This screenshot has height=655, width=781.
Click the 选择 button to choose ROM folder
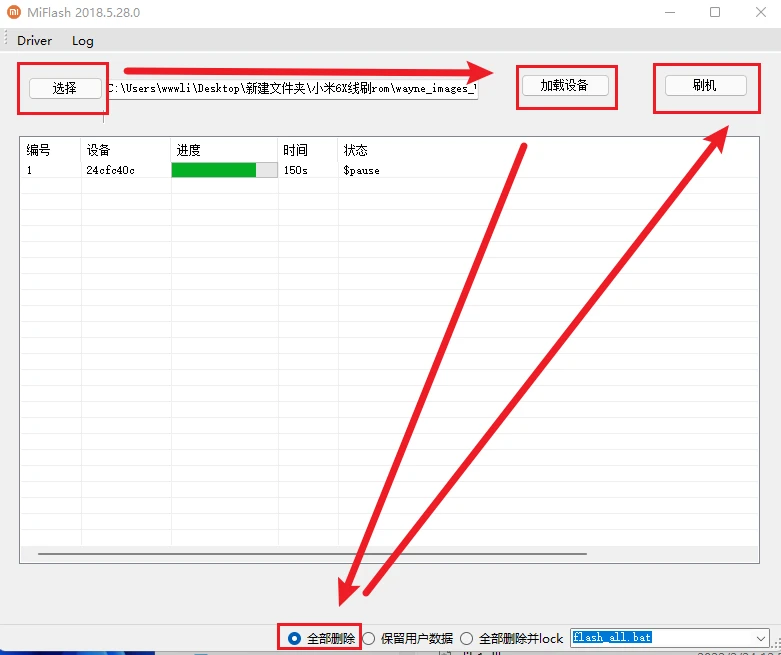click(x=65, y=89)
